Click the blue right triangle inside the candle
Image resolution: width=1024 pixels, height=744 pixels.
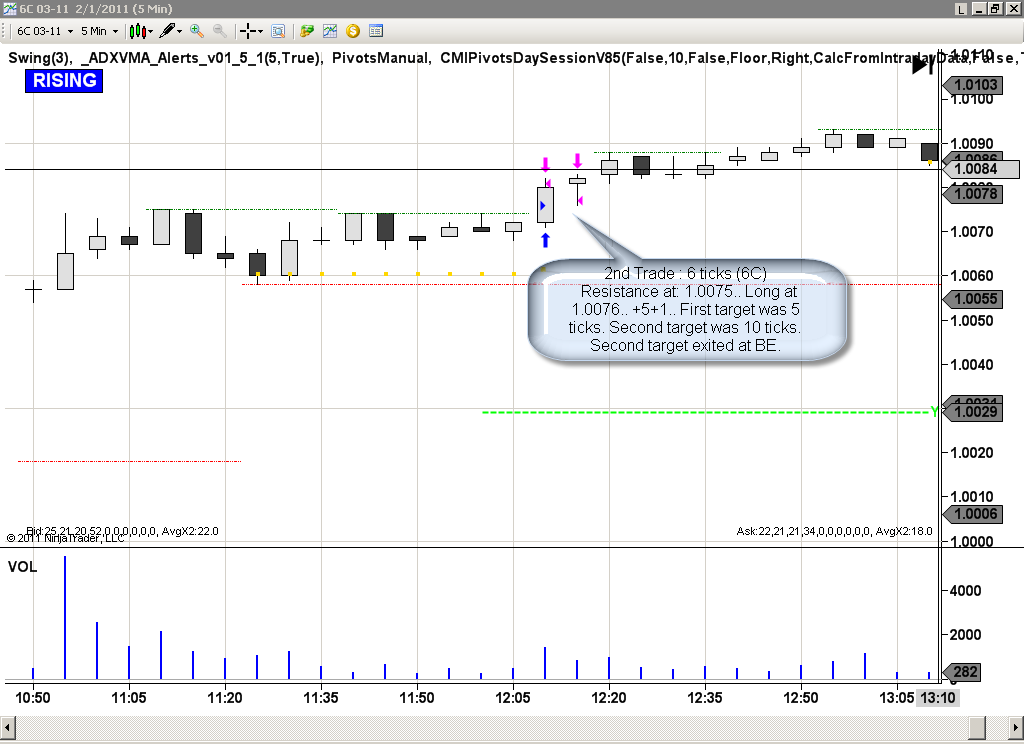point(542,206)
